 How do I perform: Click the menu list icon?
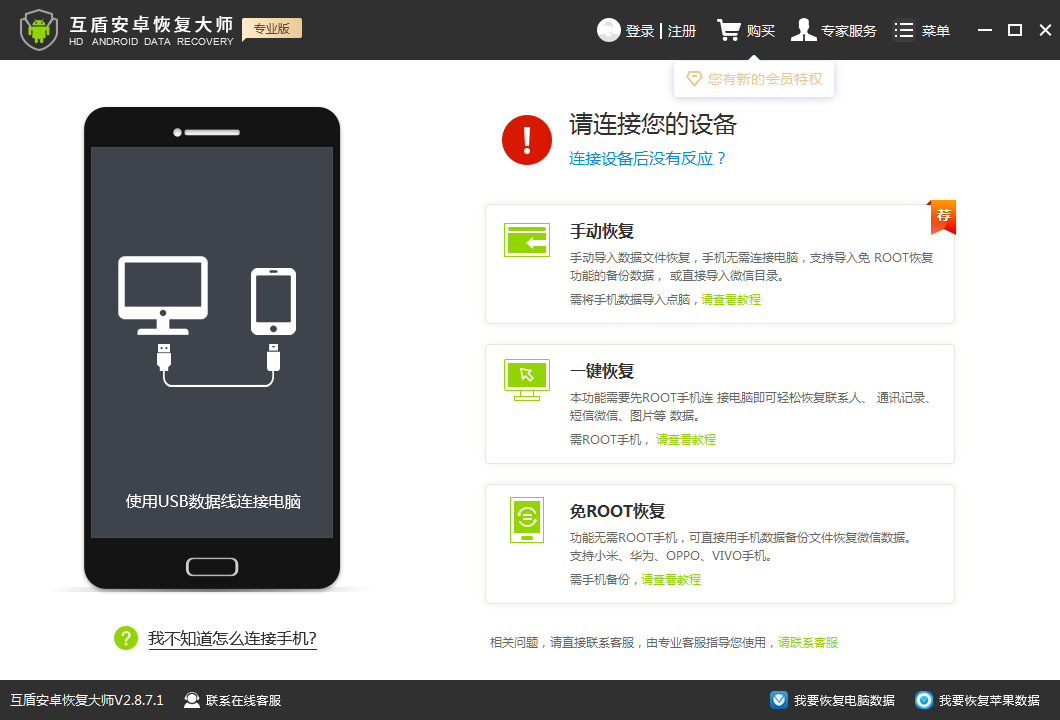point(904,30)
